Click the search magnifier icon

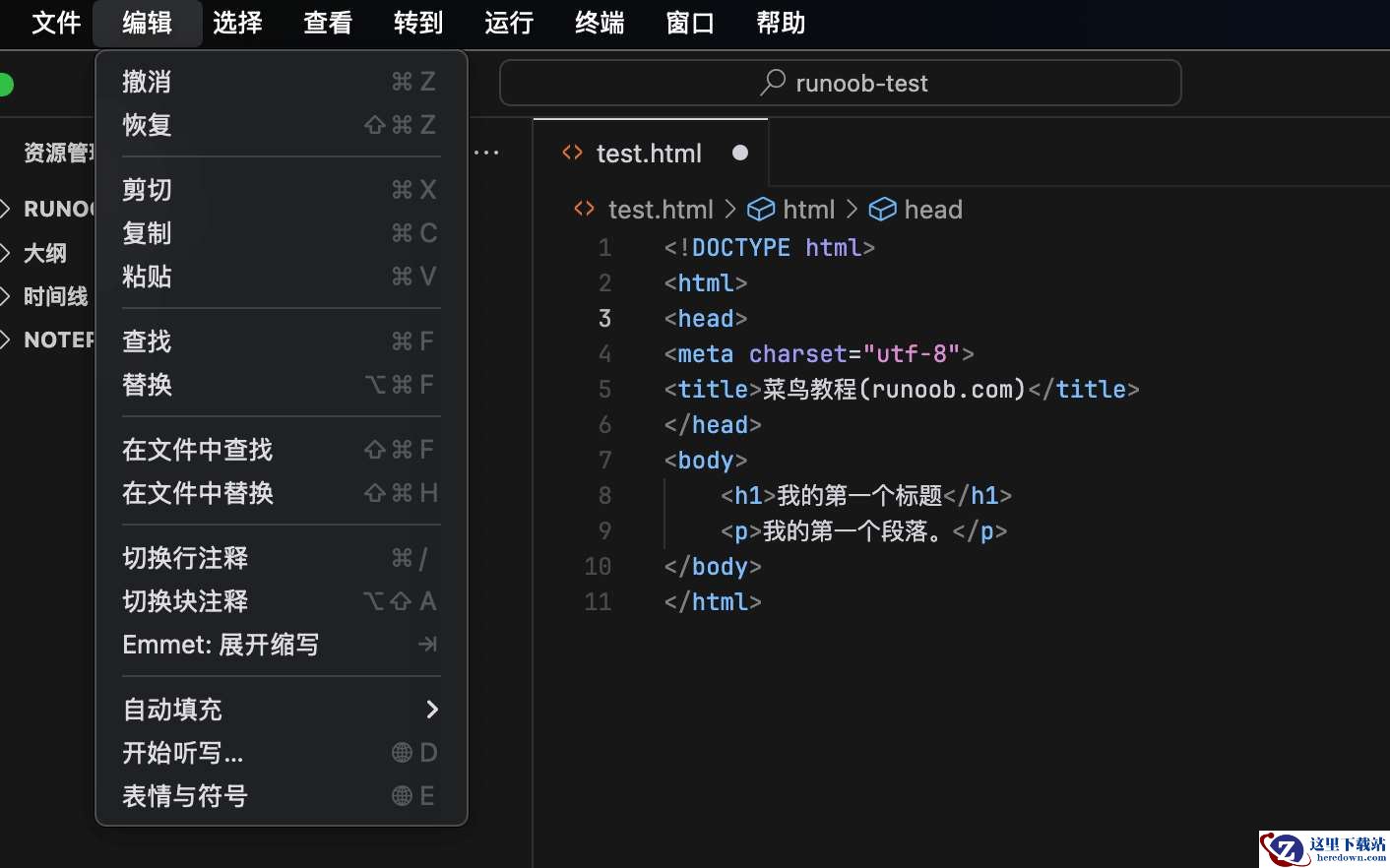(773, 83)
